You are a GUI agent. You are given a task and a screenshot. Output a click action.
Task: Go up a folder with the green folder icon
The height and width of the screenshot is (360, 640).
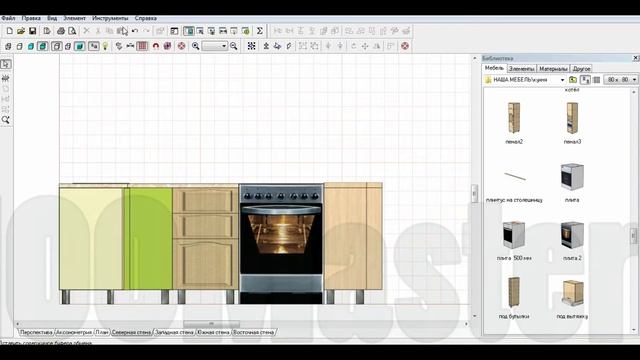(x=573, y=80)
